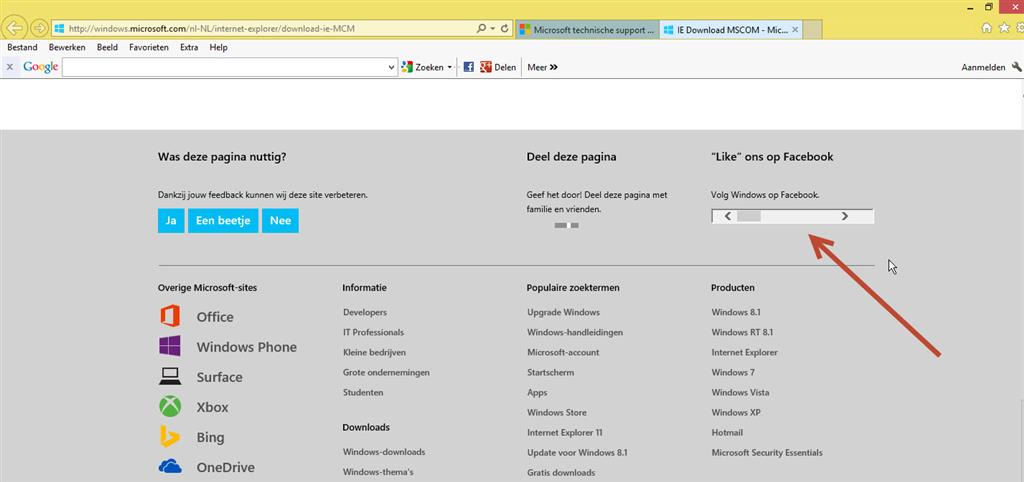Open the Windows RT 8.1 link

742,332
